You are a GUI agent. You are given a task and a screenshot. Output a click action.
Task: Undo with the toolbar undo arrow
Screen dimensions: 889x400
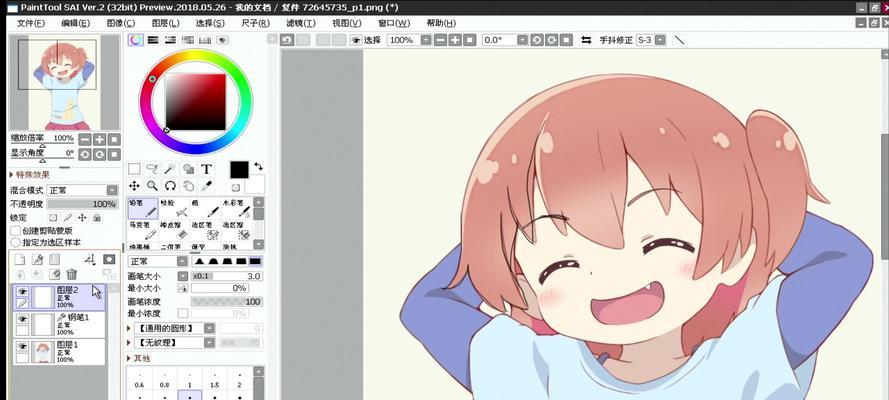point(287,40)
